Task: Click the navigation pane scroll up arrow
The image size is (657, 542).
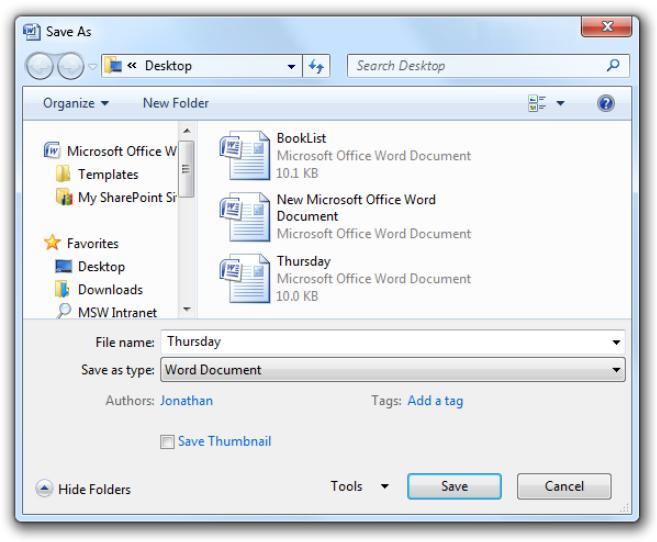Action: pyautogui.click(x=187, y=131)
